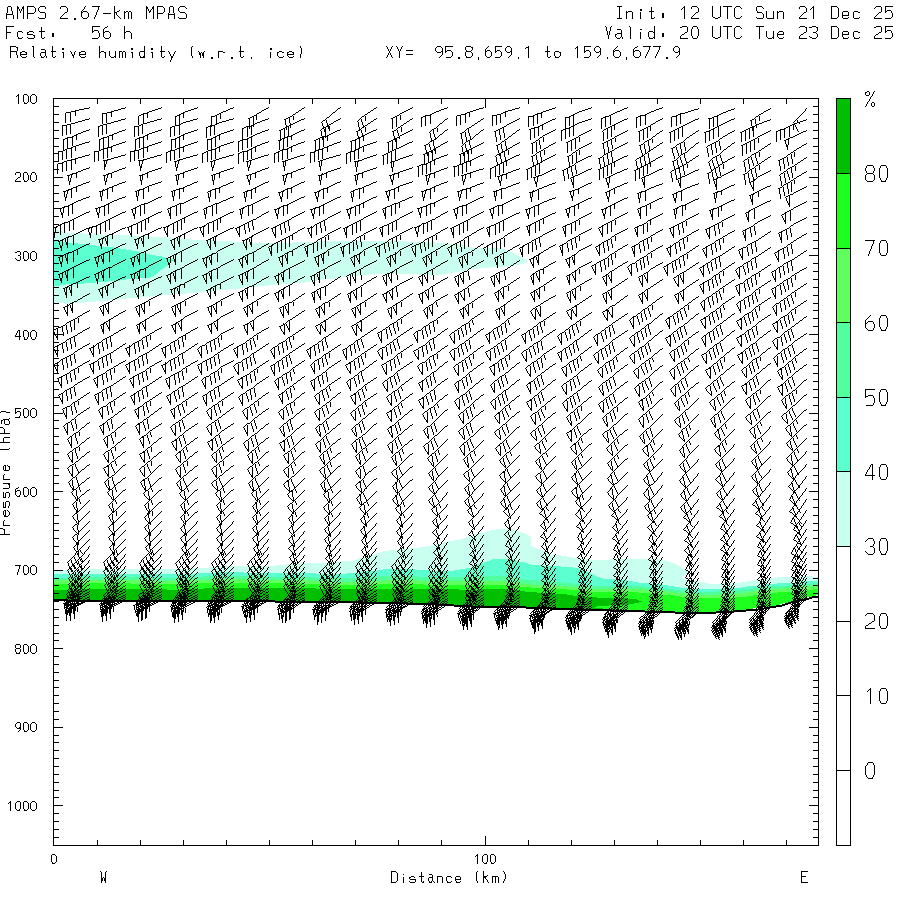Click the 300 pressure axis label
Image resolution: width=900 pixels, height=900 pixels.
click(x=26, y=256)
